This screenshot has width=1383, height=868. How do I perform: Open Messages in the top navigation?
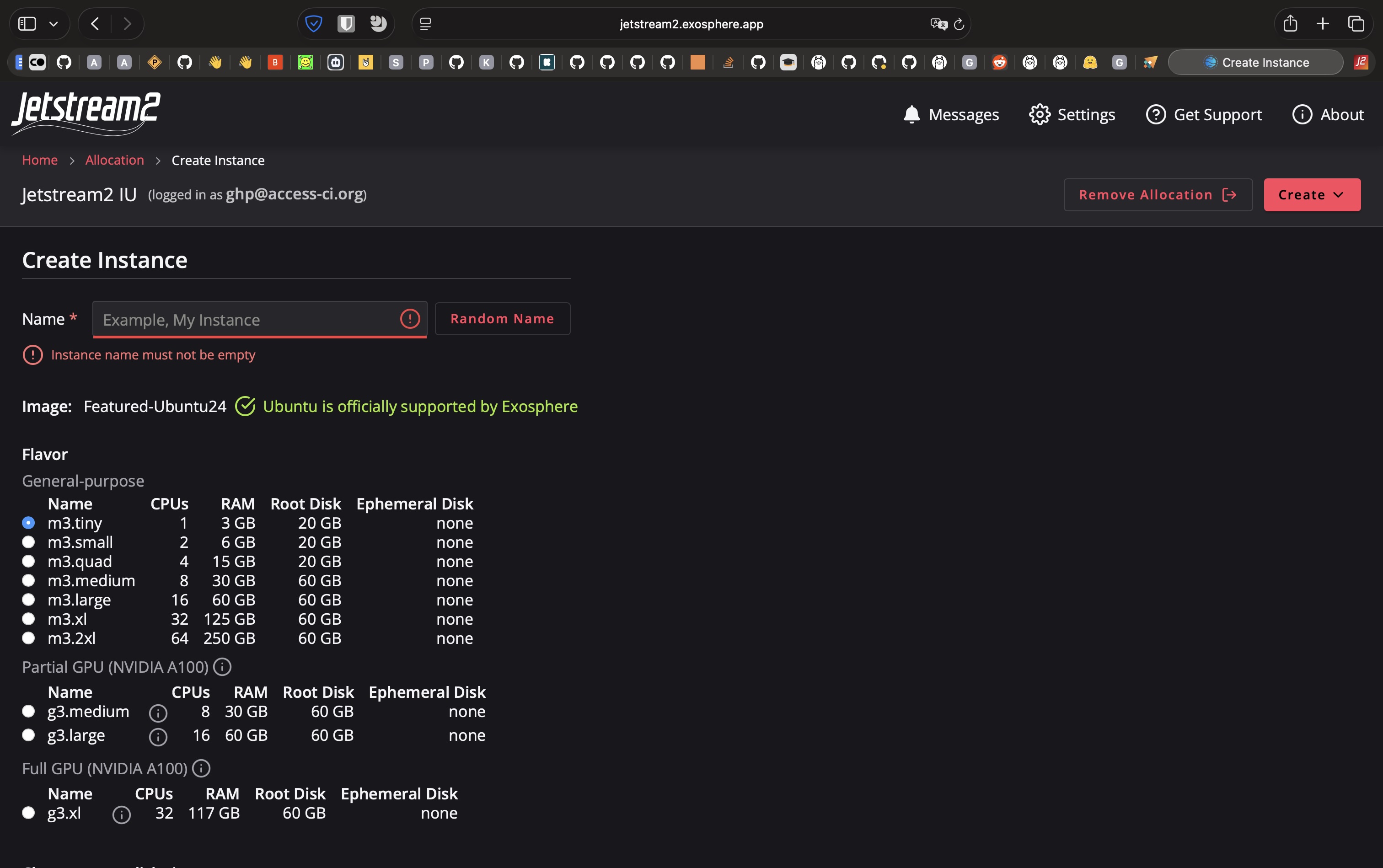[951, 114]
